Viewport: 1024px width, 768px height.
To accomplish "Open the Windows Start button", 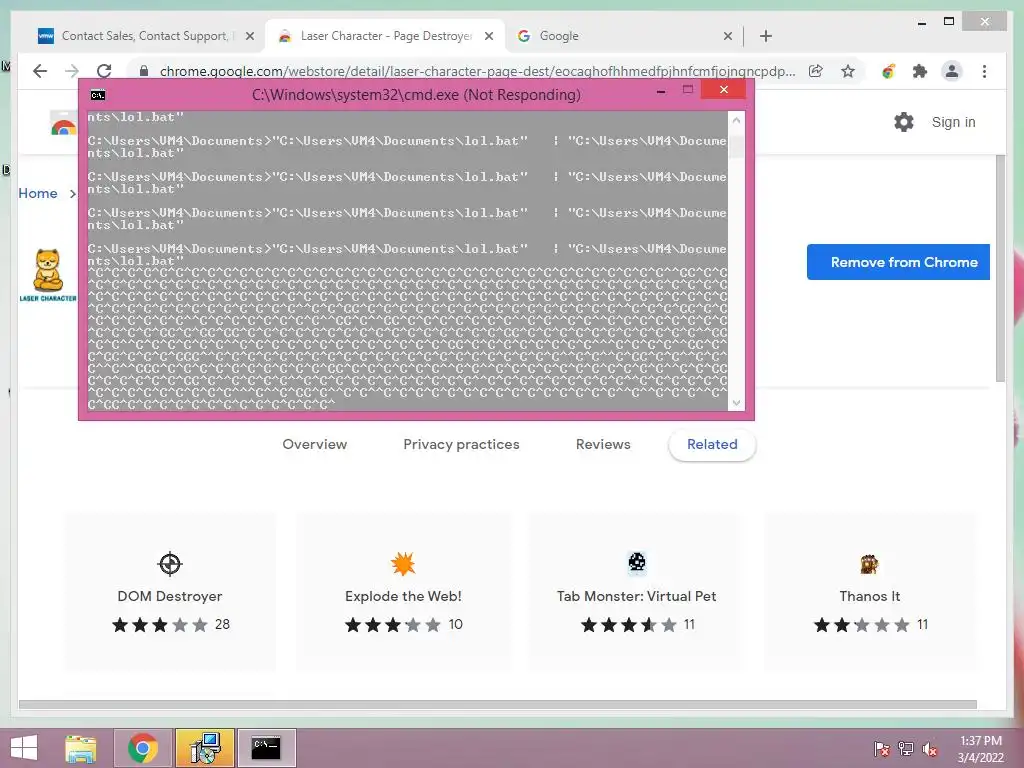I will [x=24, y=748].
